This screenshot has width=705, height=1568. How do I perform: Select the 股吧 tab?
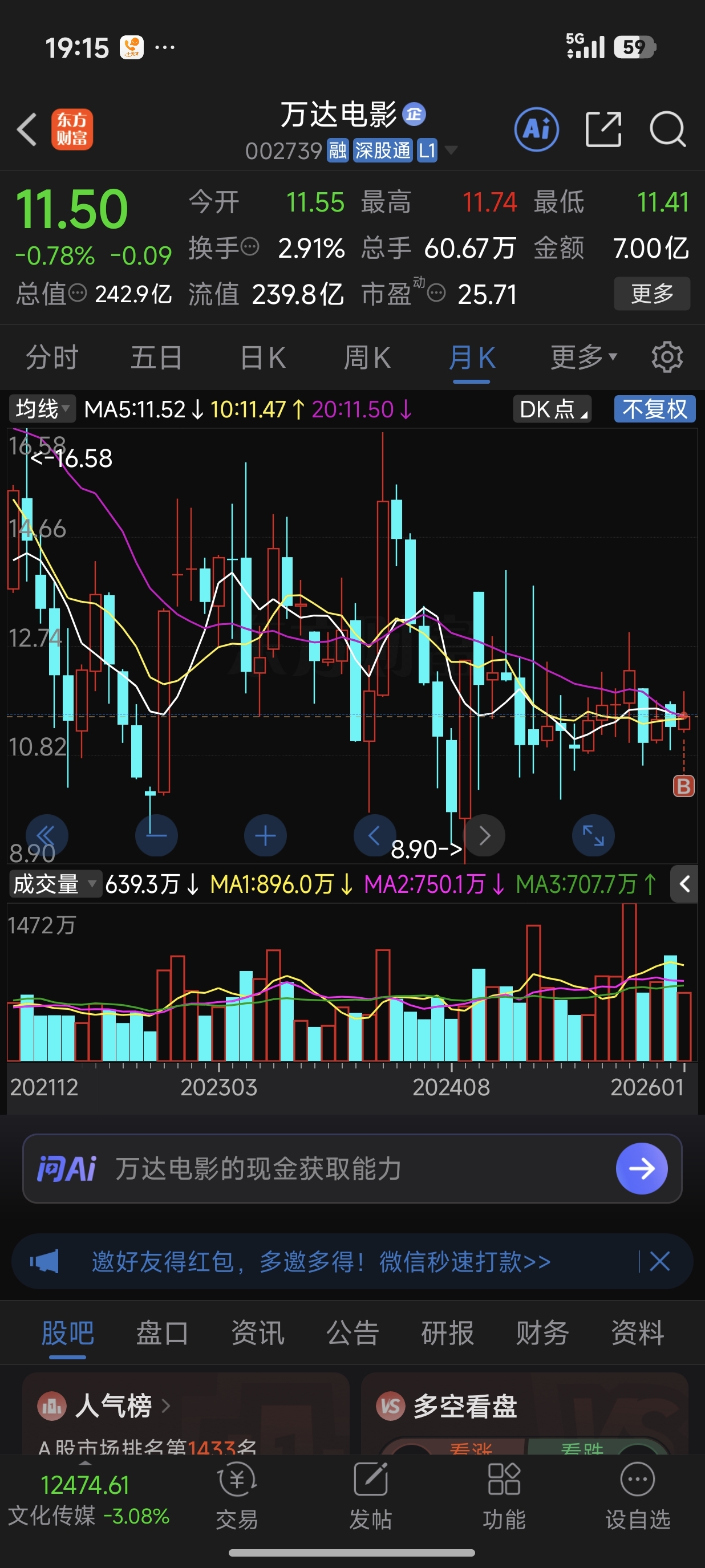point(67,1333)
